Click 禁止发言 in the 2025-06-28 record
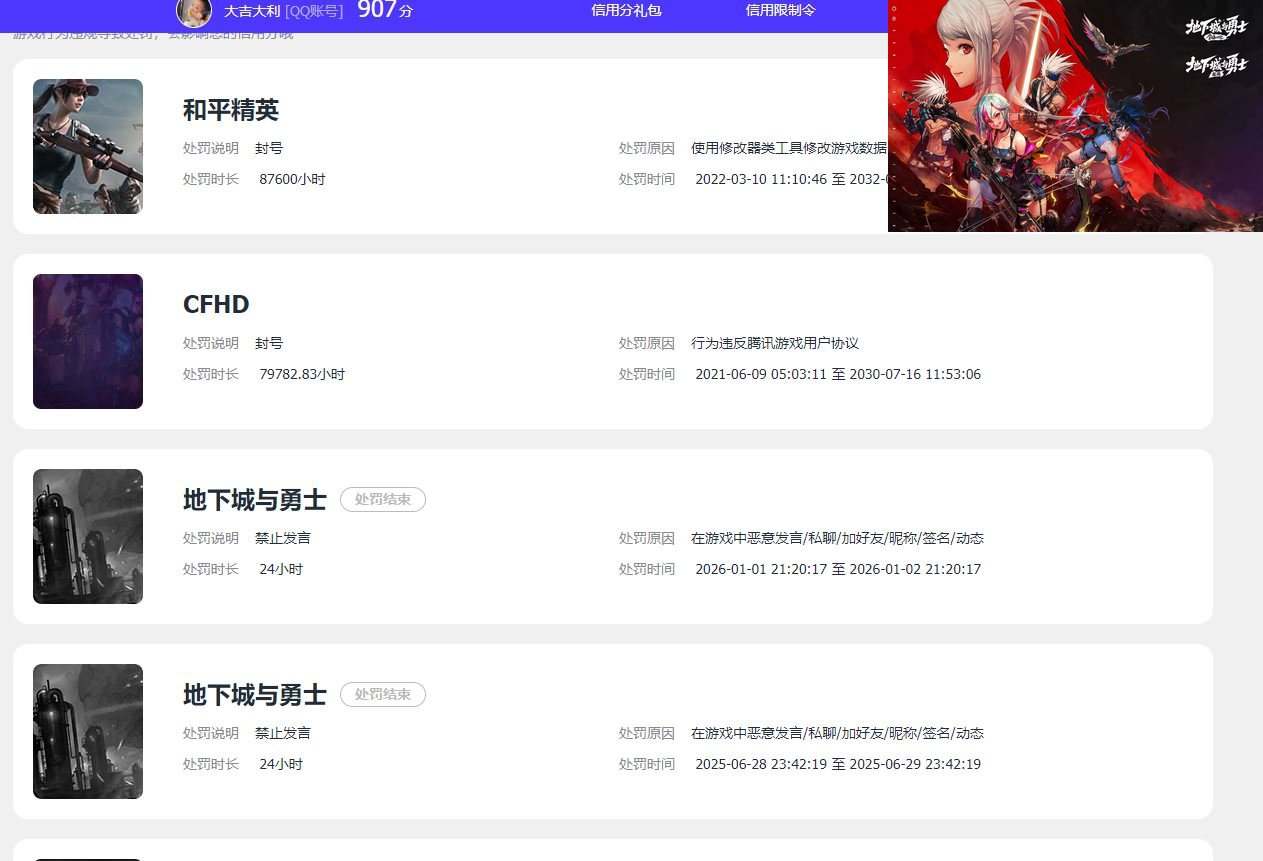 tap(283, 733)
